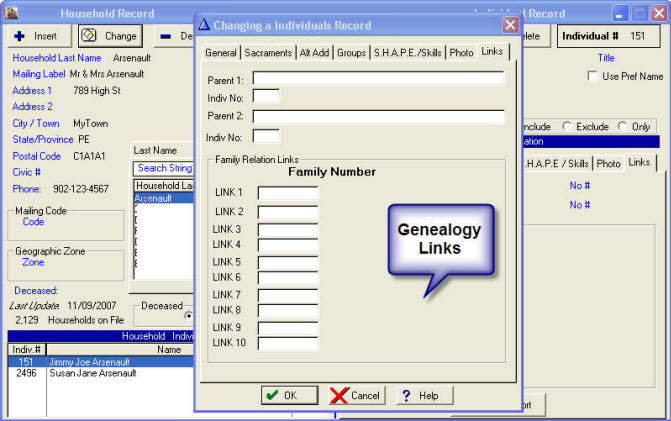Click the Mailing Label field label
The height and width of the screenshot is (421, 671).
(x=39, y=74)
